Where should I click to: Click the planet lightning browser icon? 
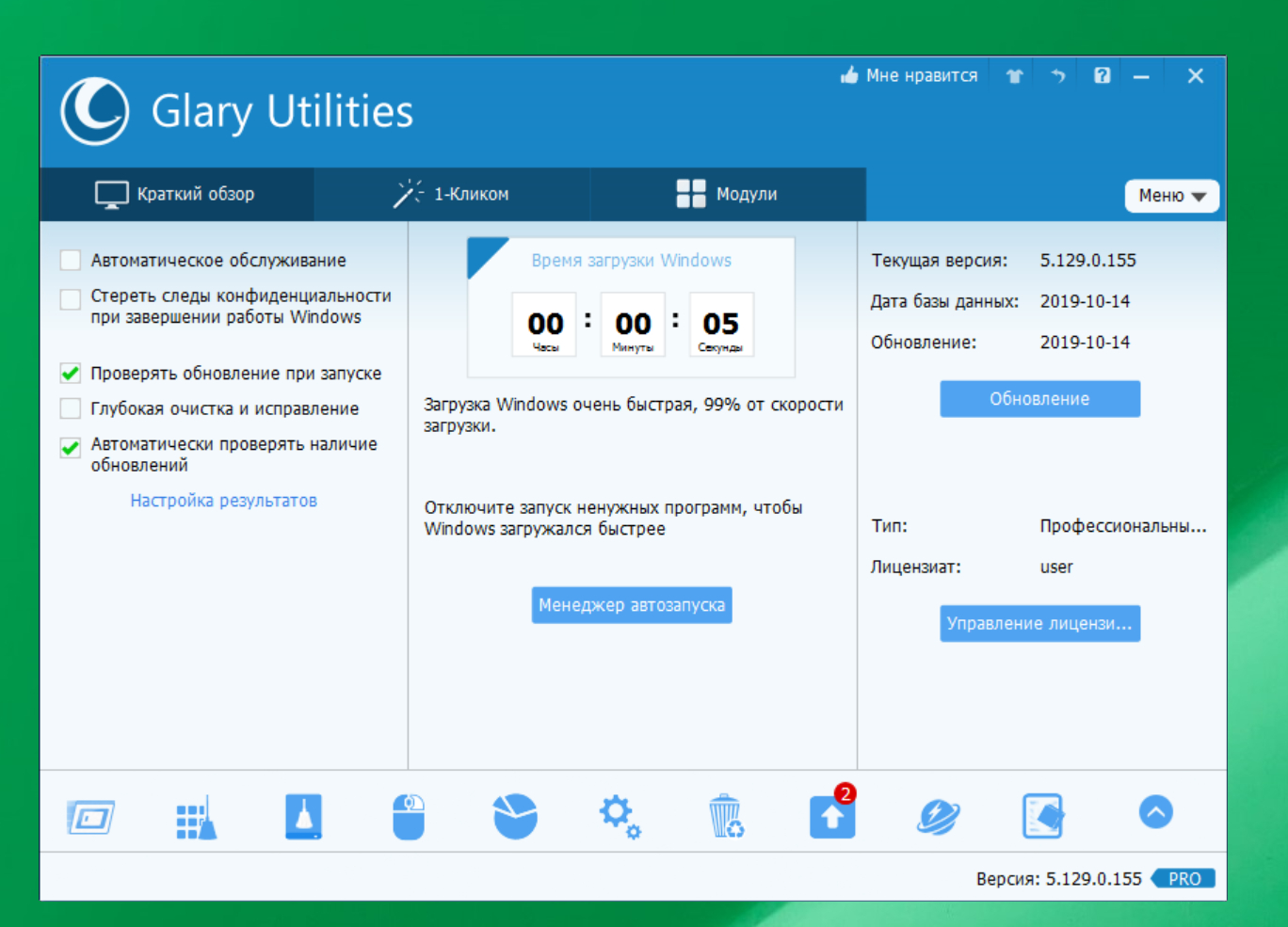[x=938, y=816]
